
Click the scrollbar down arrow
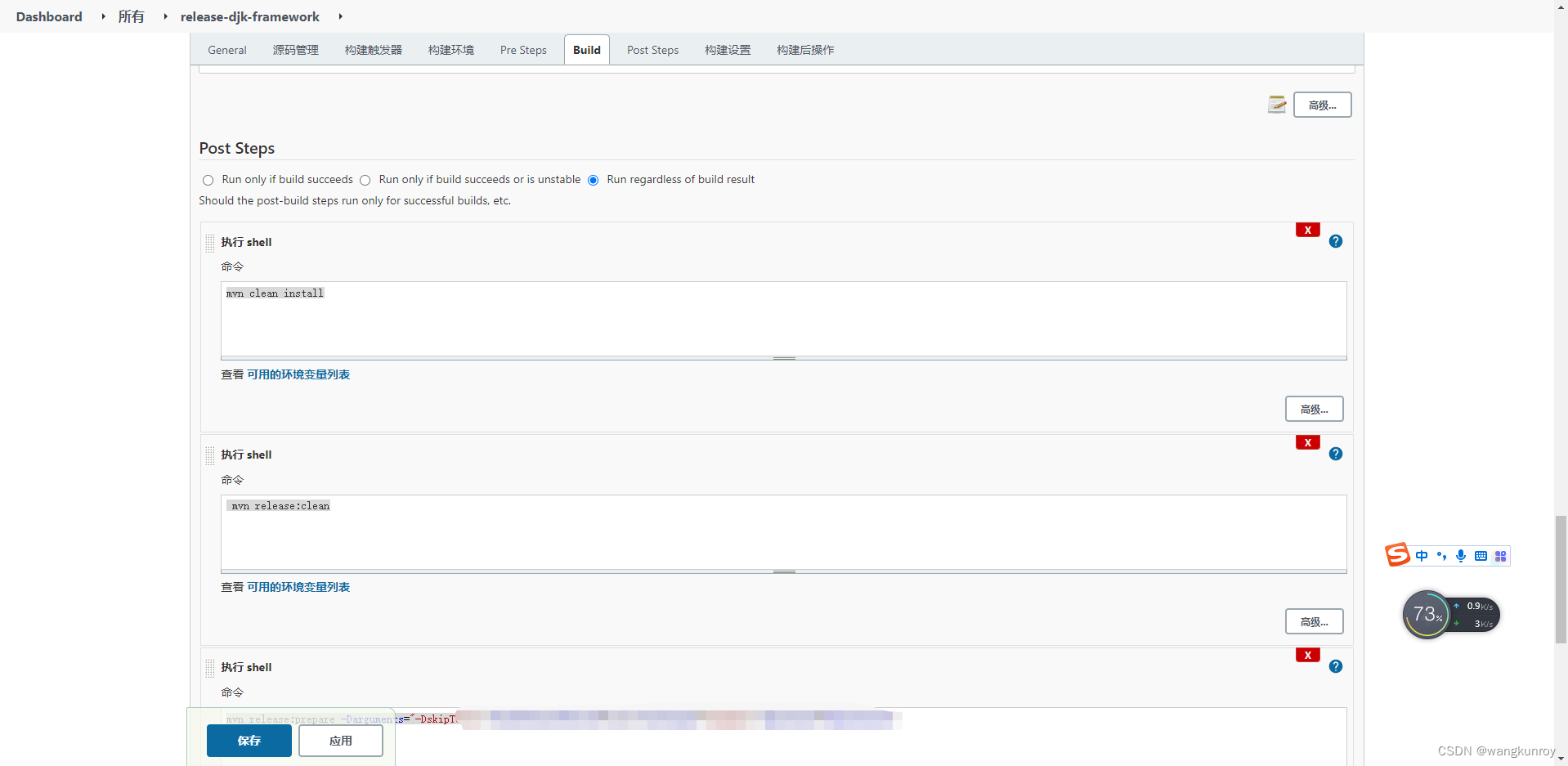click(x=1561, y=759)
